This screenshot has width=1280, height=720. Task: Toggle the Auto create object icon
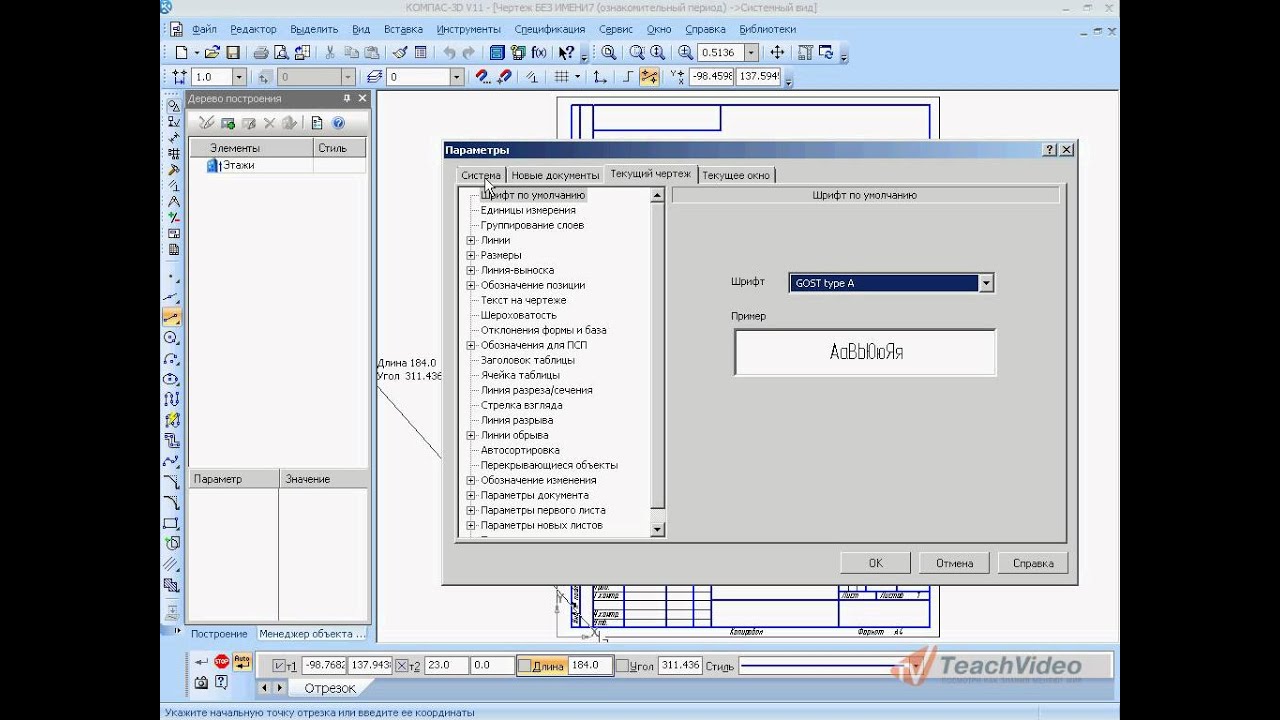click(242, 662)
